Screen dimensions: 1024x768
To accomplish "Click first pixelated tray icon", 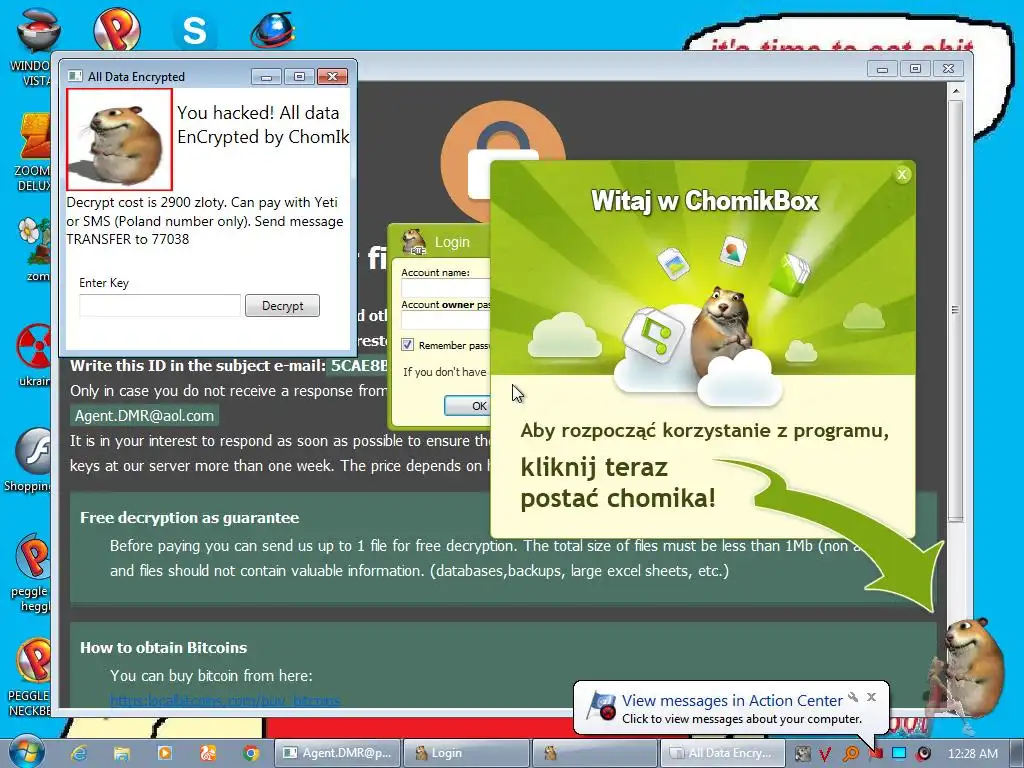I will tap(802, 754).
